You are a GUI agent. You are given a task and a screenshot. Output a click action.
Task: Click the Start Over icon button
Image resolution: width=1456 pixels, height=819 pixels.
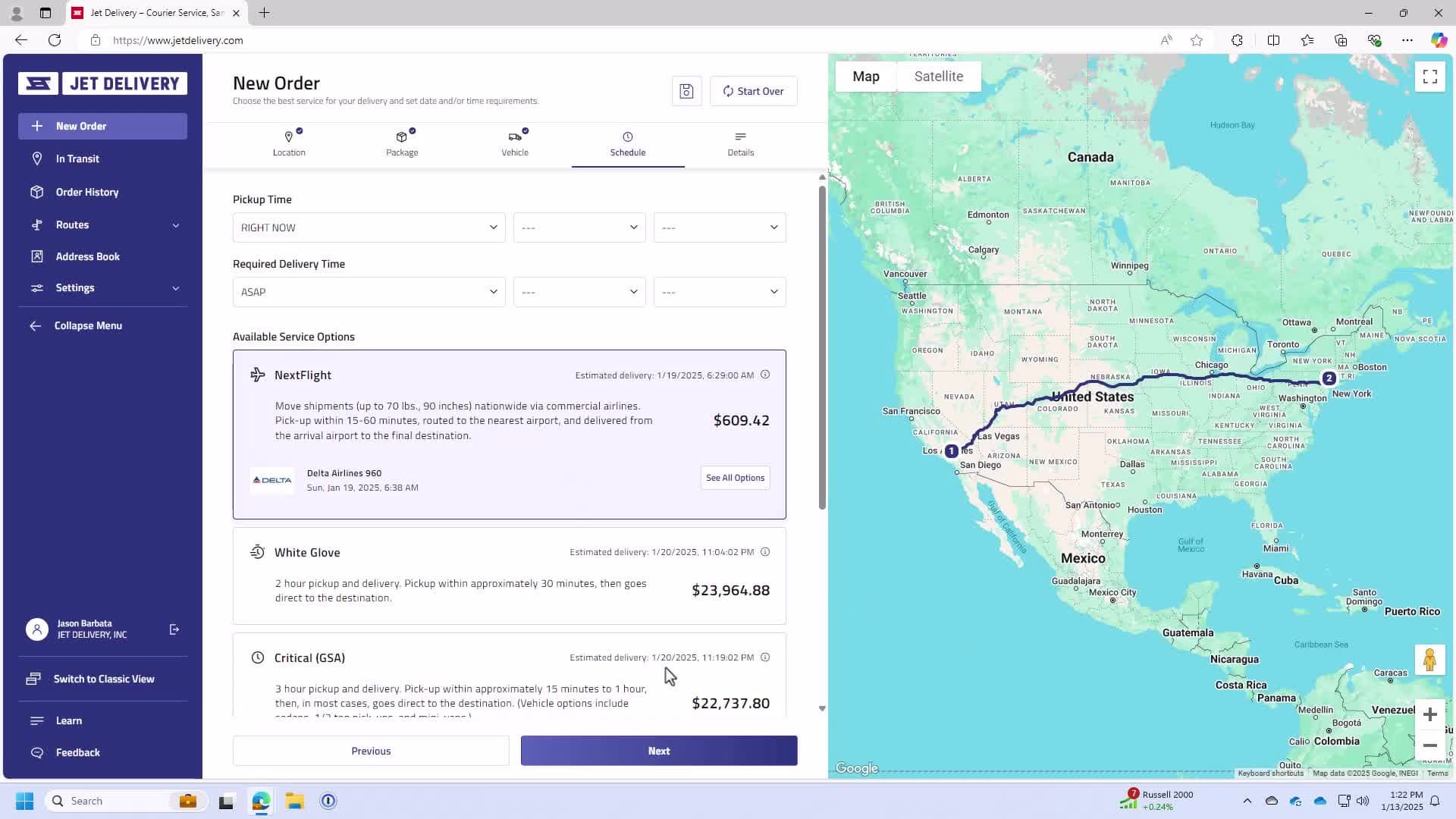click(x=726, y=91)
